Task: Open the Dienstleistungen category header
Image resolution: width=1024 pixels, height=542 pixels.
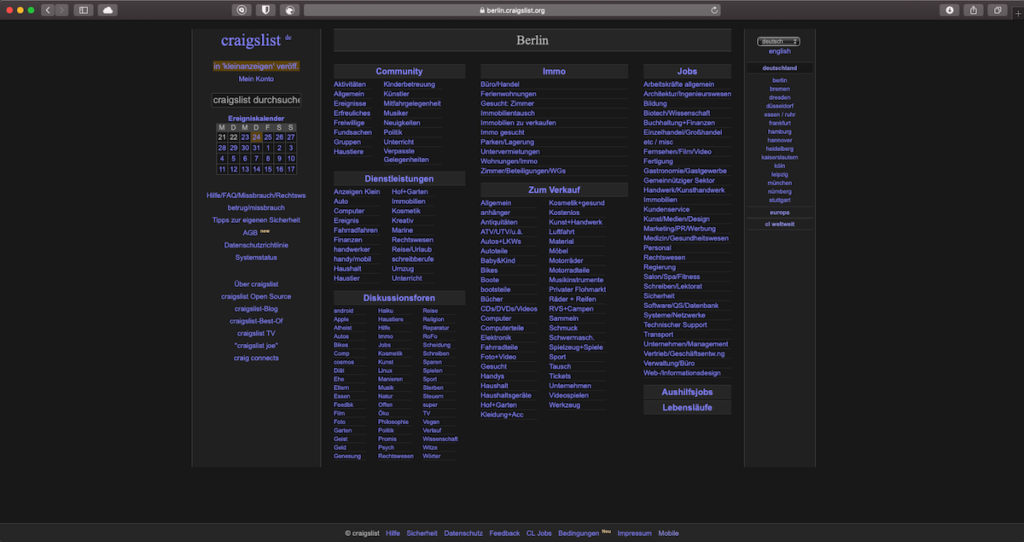Action: pos(399,178)
